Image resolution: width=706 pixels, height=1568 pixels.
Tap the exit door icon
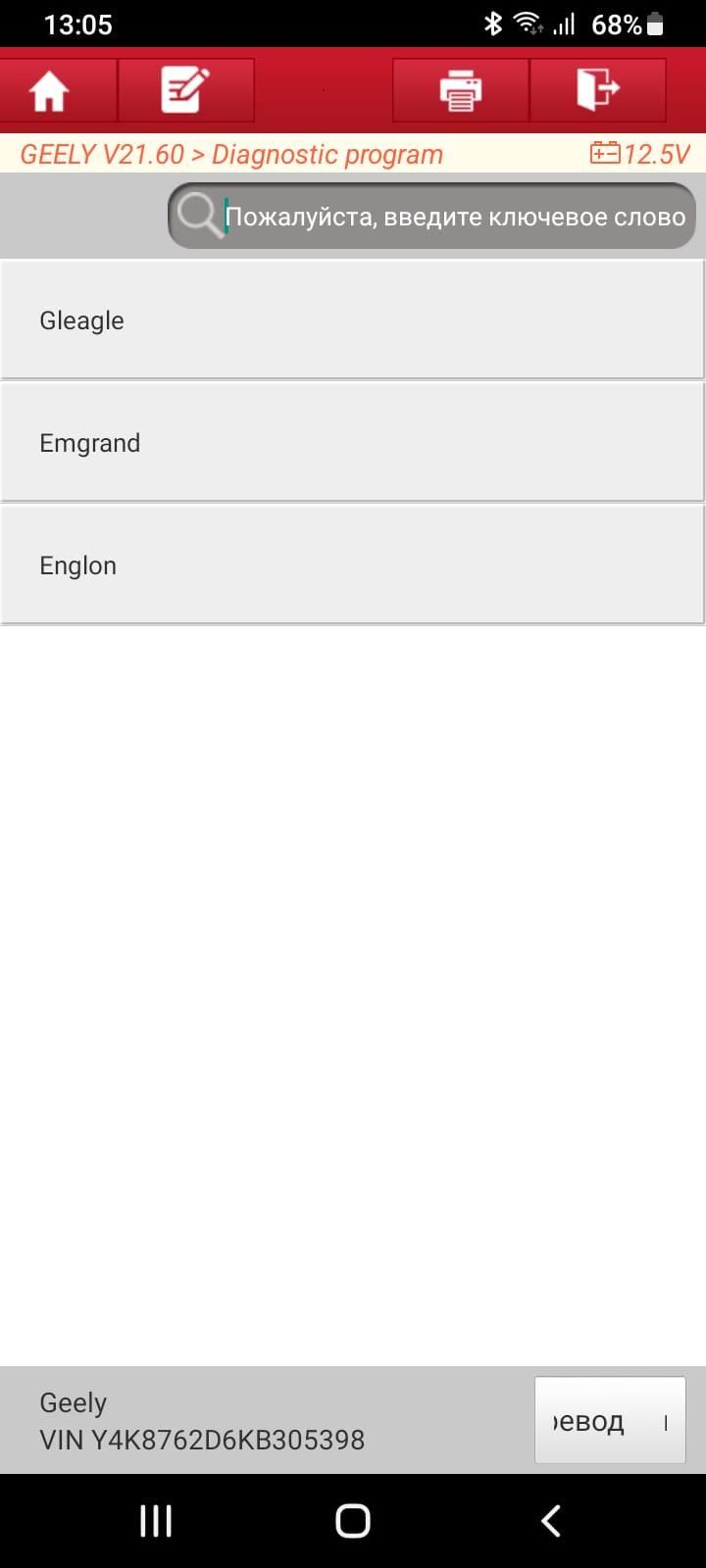coord(597,90)
